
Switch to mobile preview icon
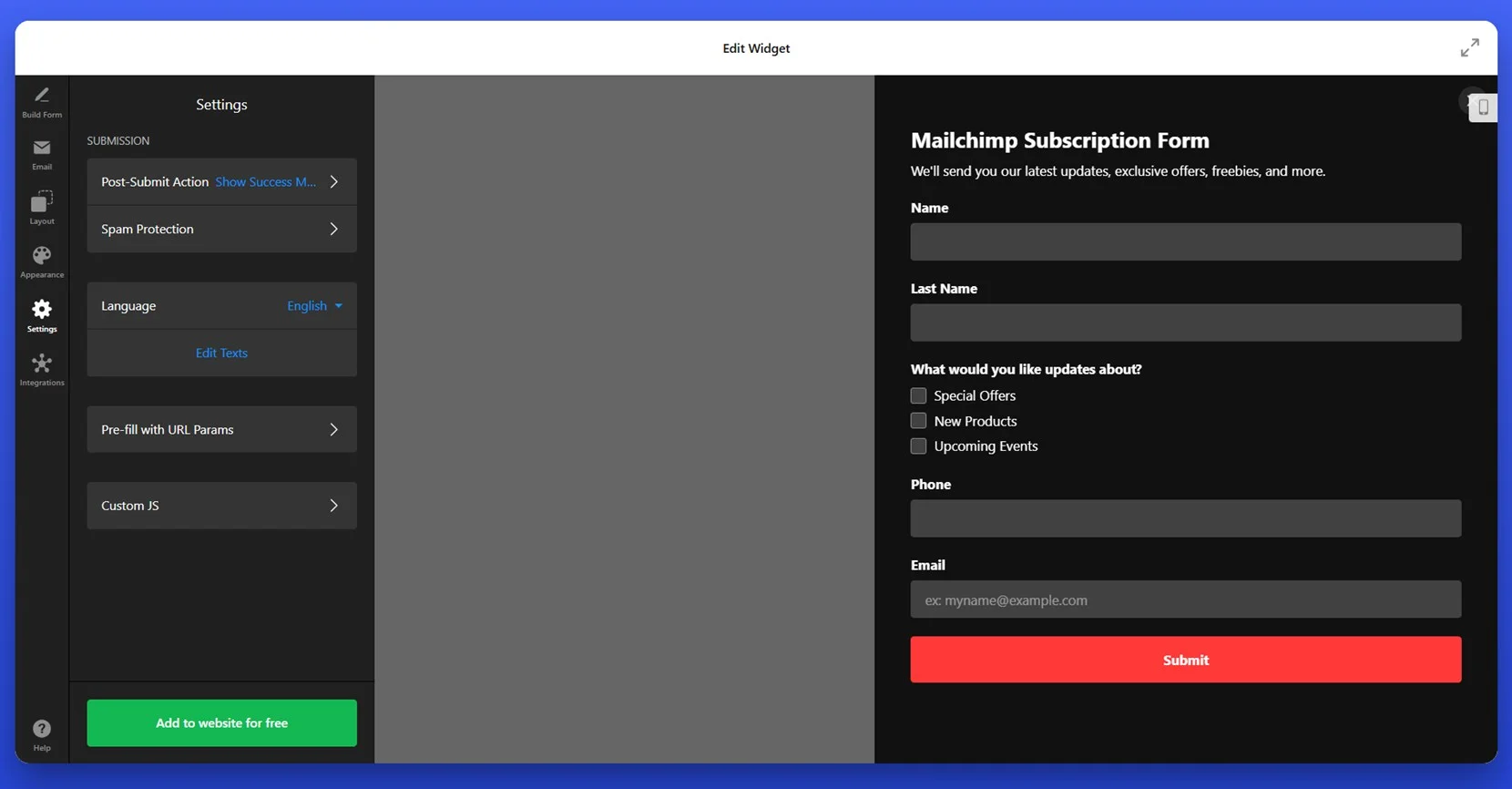click(1483, 108)
